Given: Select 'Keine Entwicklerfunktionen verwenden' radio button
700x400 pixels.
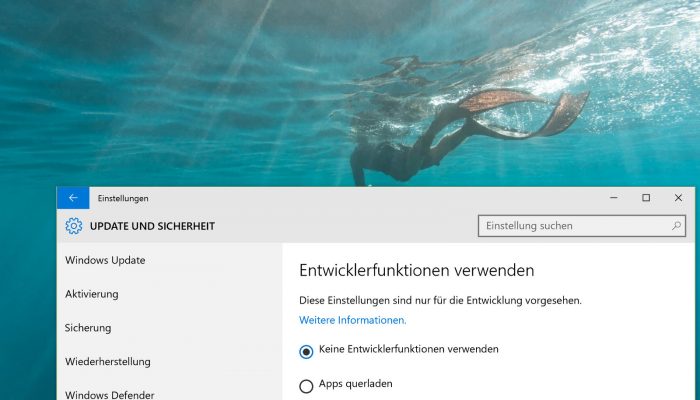Looking at the screenshot, I should [306, 352].
